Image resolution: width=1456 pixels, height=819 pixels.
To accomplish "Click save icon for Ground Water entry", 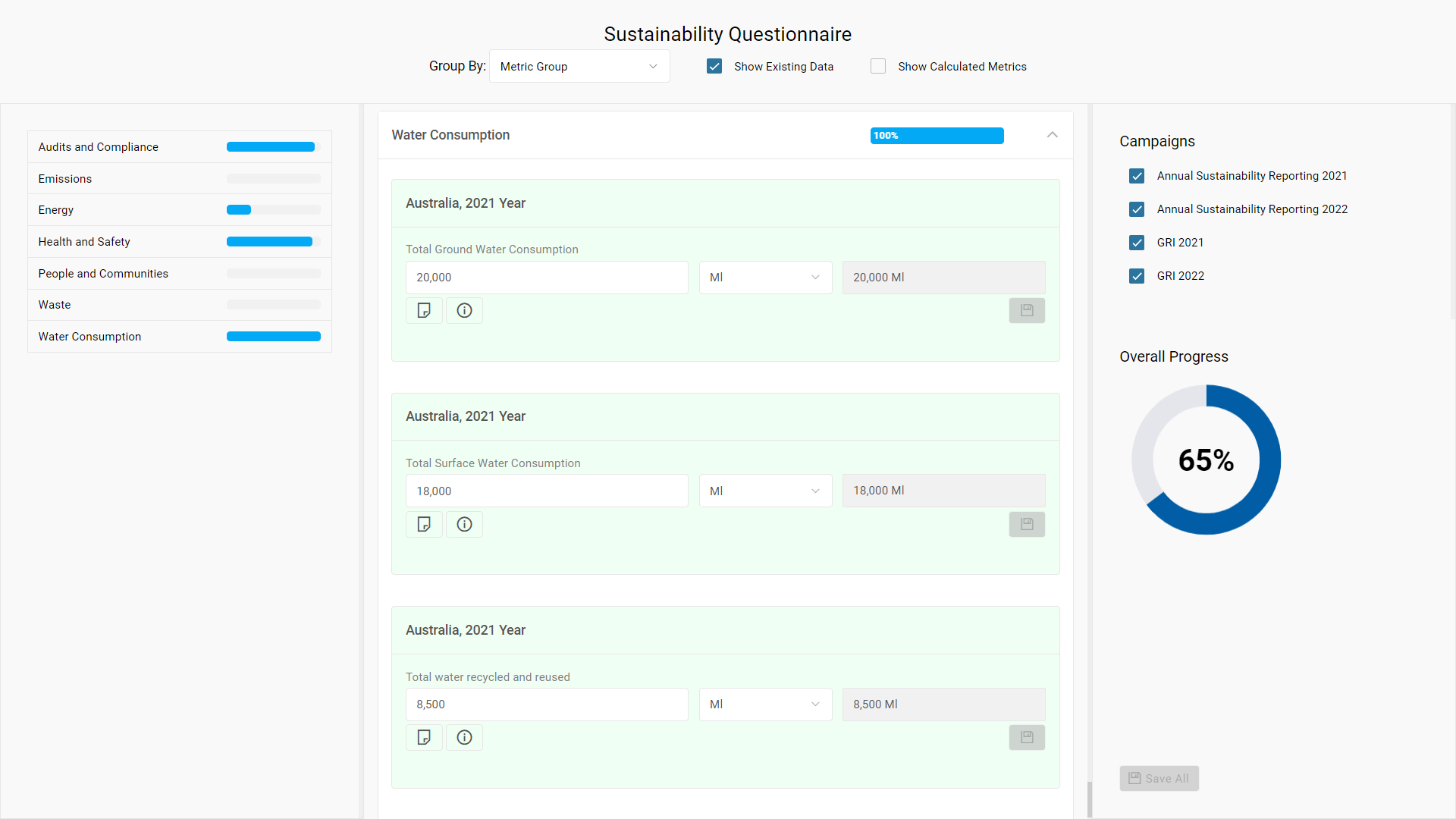I will [x=1027, y=310].
